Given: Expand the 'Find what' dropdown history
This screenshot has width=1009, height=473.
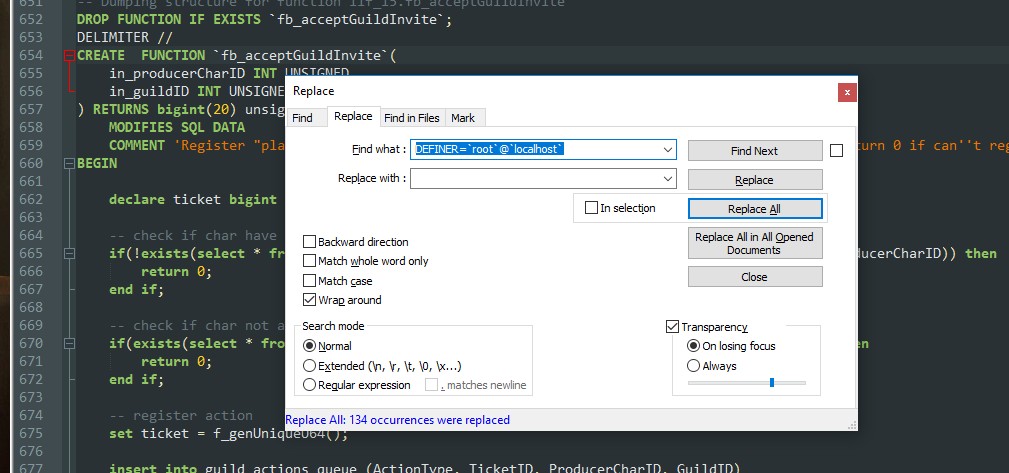Looking at the screenshot, I should (668, 150).
